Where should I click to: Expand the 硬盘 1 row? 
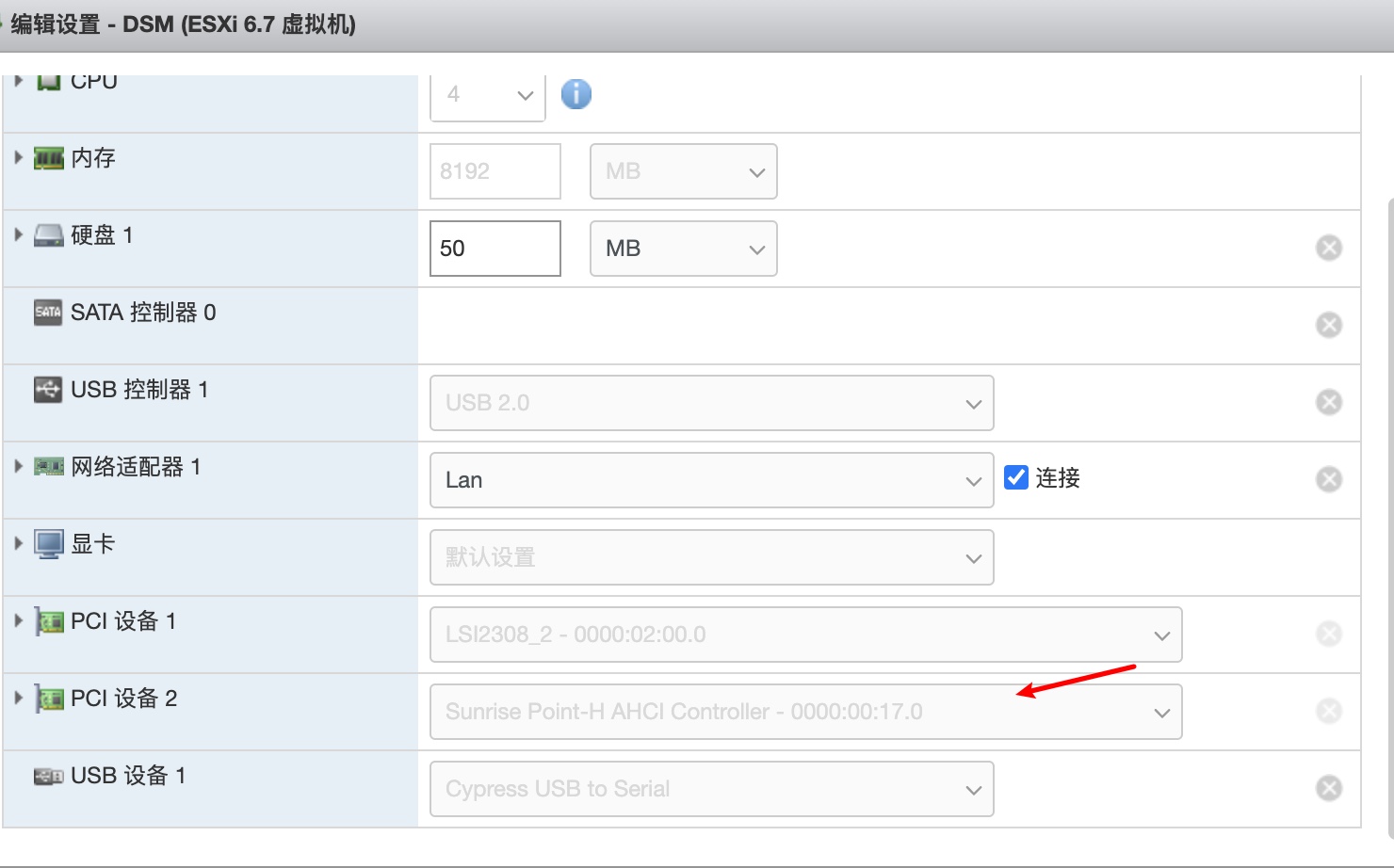click(18, 234)
